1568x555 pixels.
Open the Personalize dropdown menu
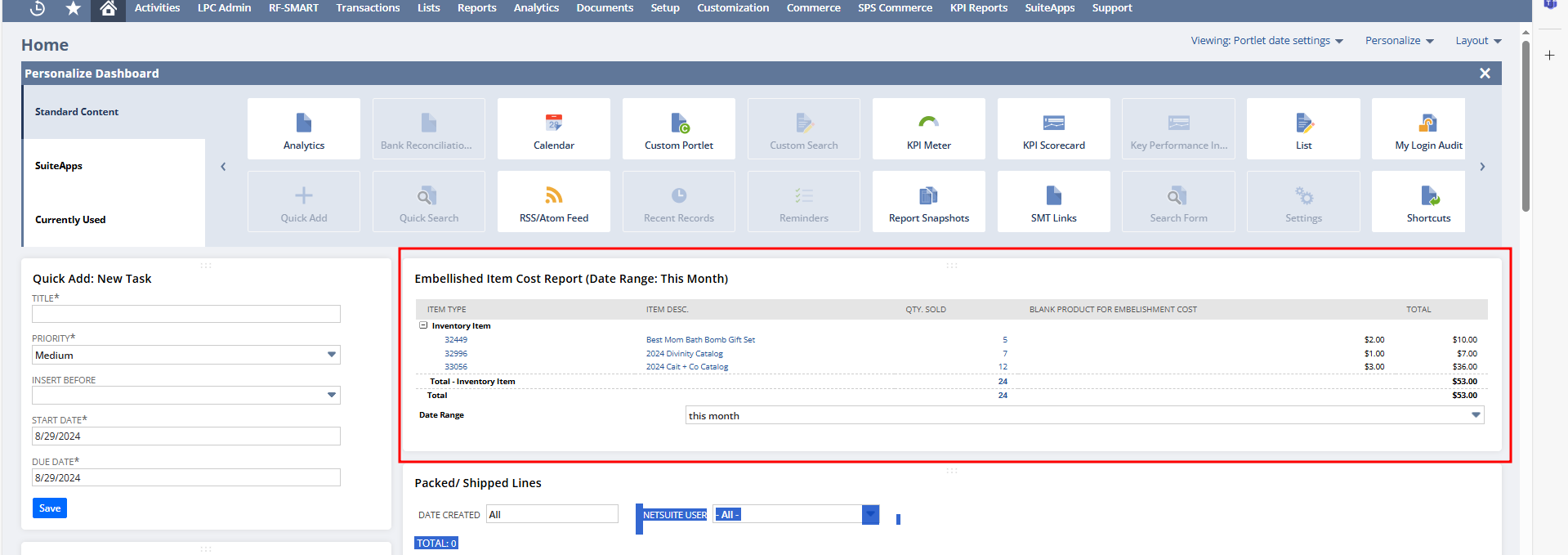(1399, 41)
